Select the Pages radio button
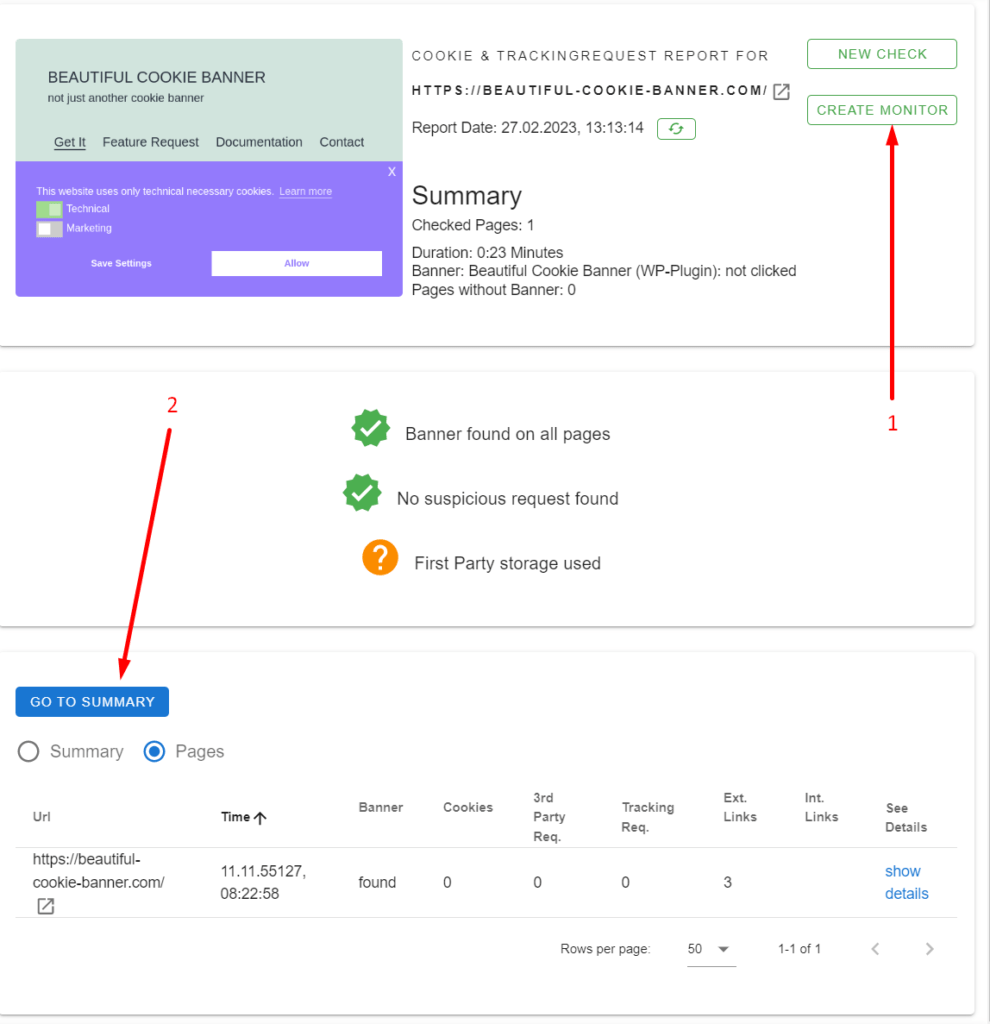Screen dimensions: 990x1024 point(154,752)
